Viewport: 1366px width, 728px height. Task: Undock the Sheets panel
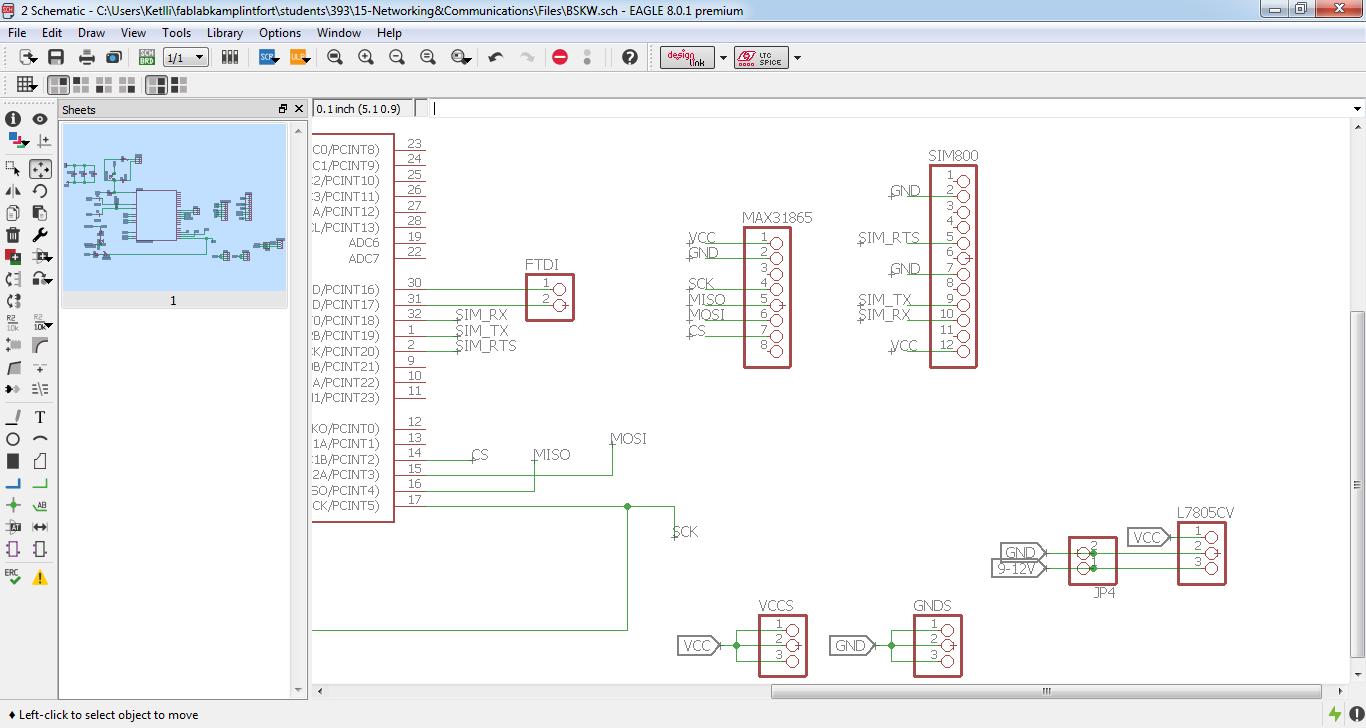point(283,109)
